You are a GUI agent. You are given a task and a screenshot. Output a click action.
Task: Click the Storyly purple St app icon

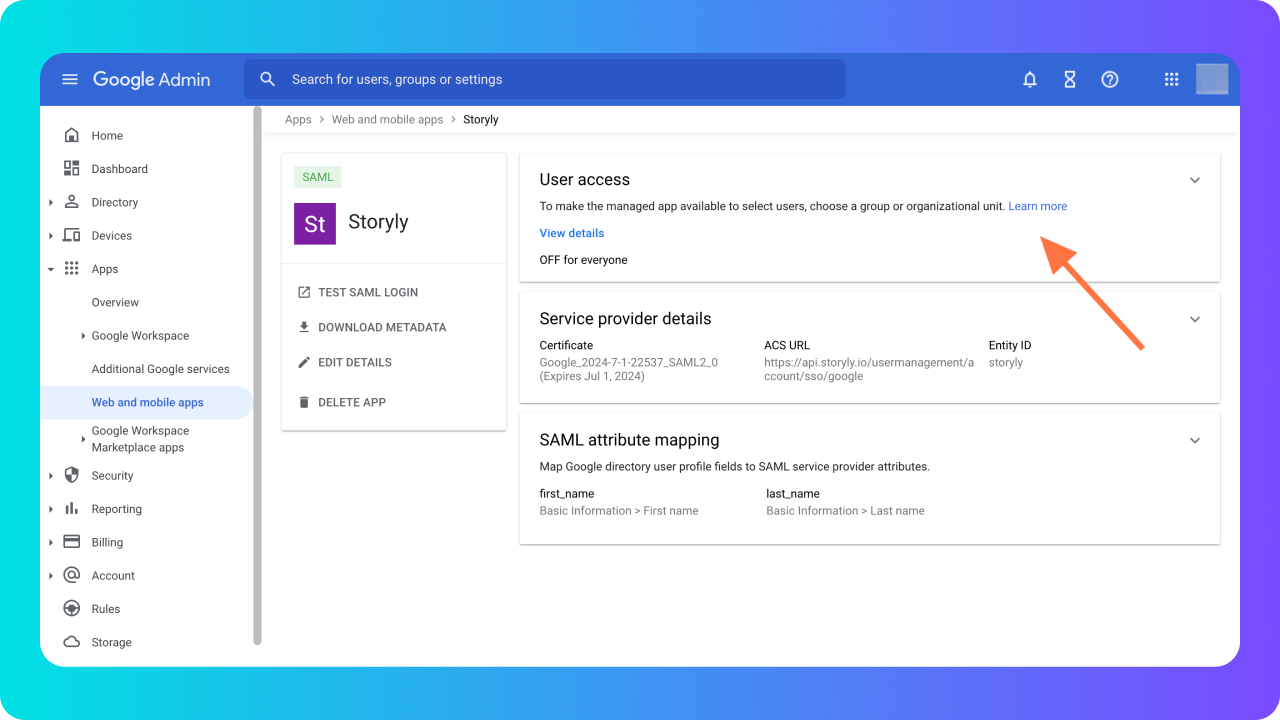coord(315,223)
